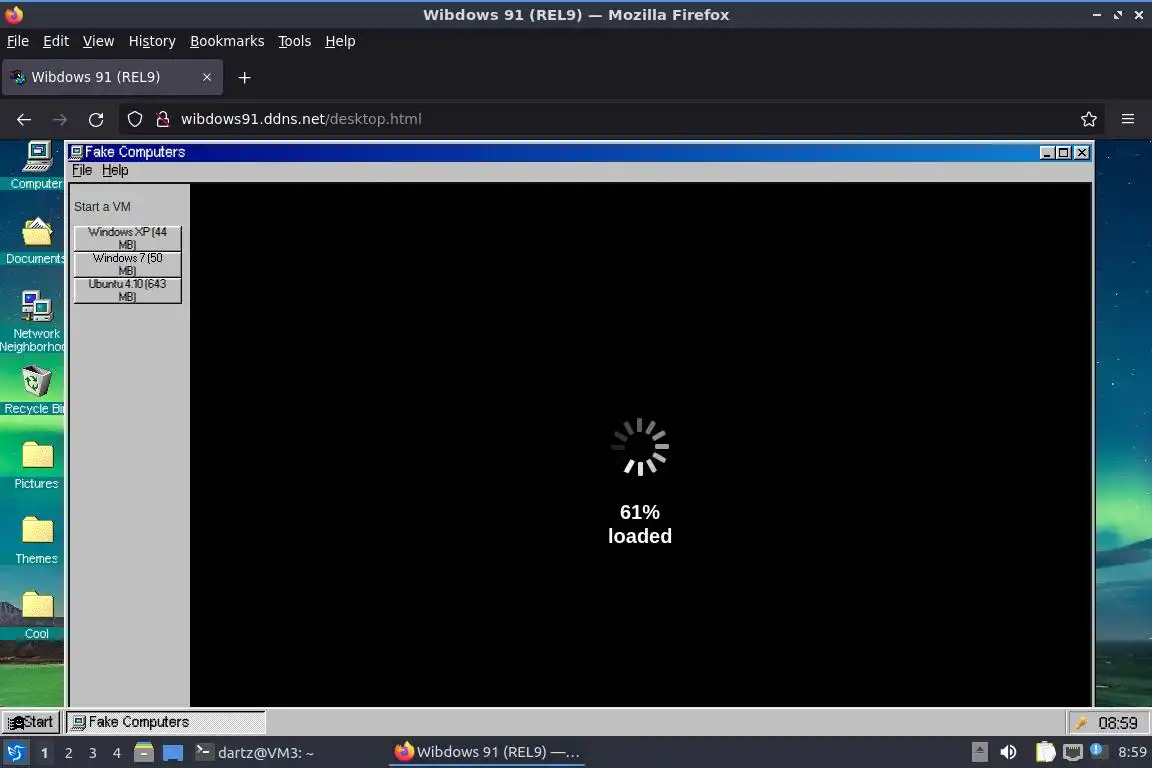The image size is (1152, 768).
Task: Open Firefox Tools menu
Action: click(x=295, y=41)
